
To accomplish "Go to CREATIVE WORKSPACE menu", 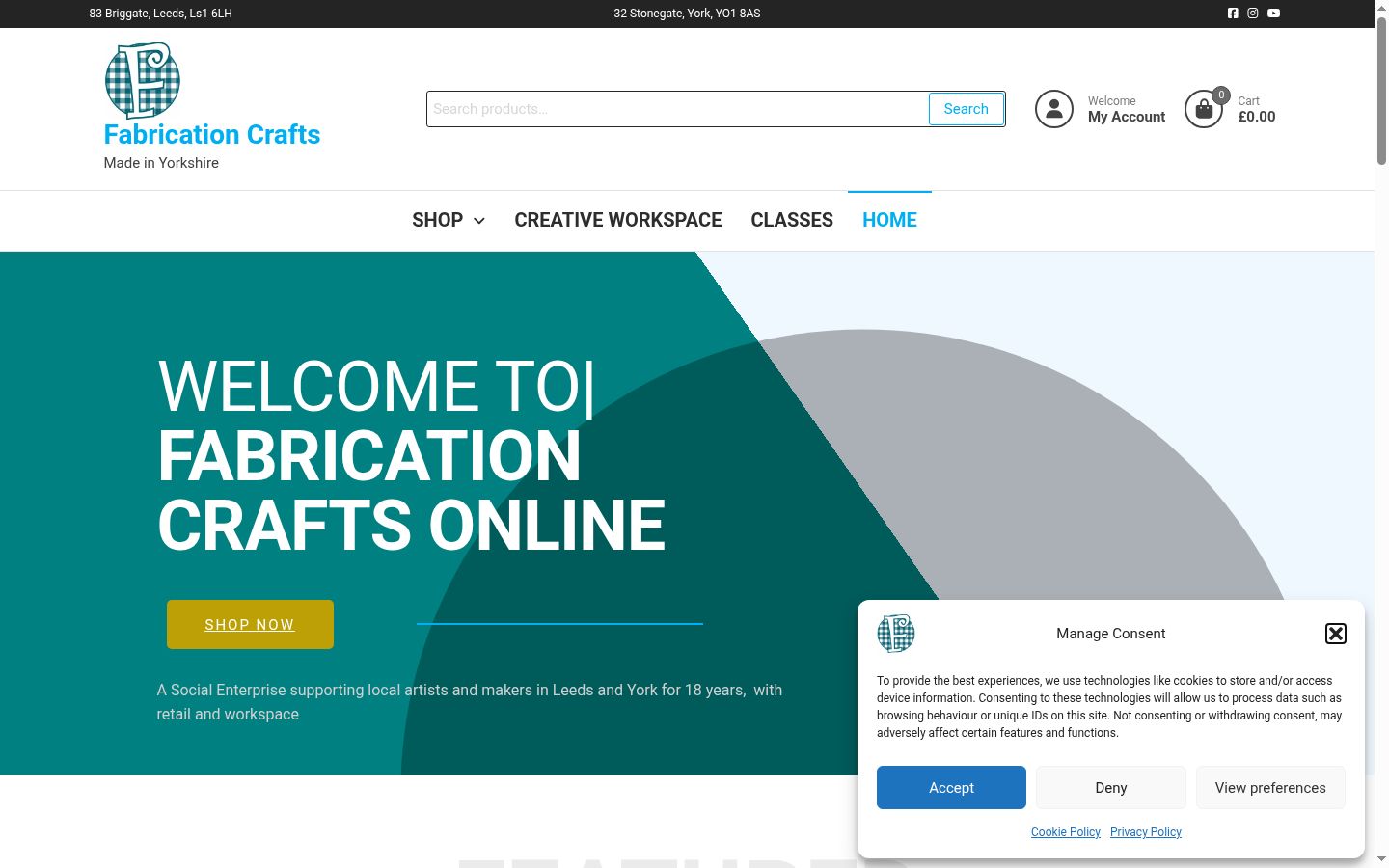I will [618, 220].
